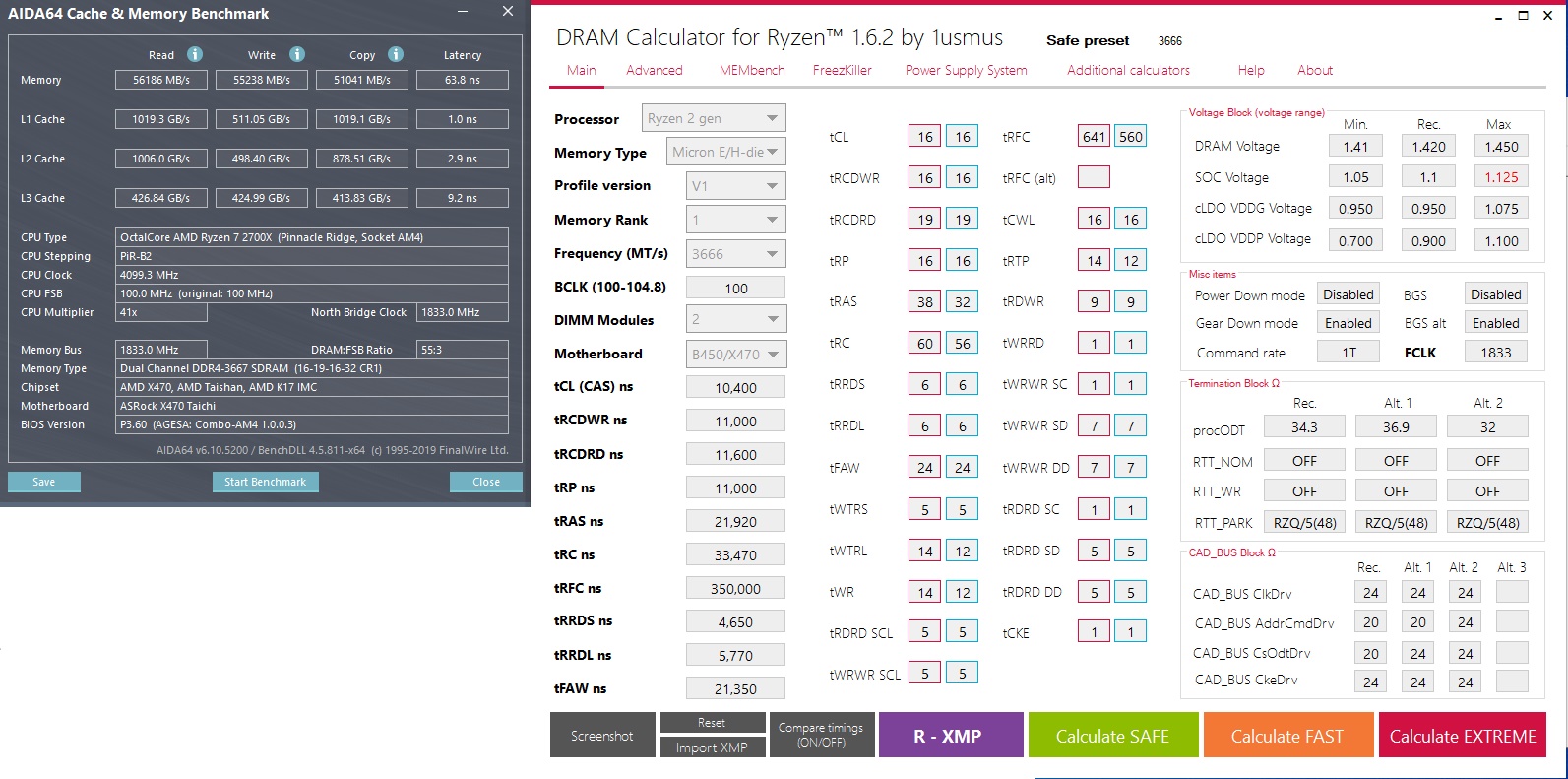1568x779 pixels.
Task: Click the tRFC box showing 560
Action: (x=1131, y=137)
